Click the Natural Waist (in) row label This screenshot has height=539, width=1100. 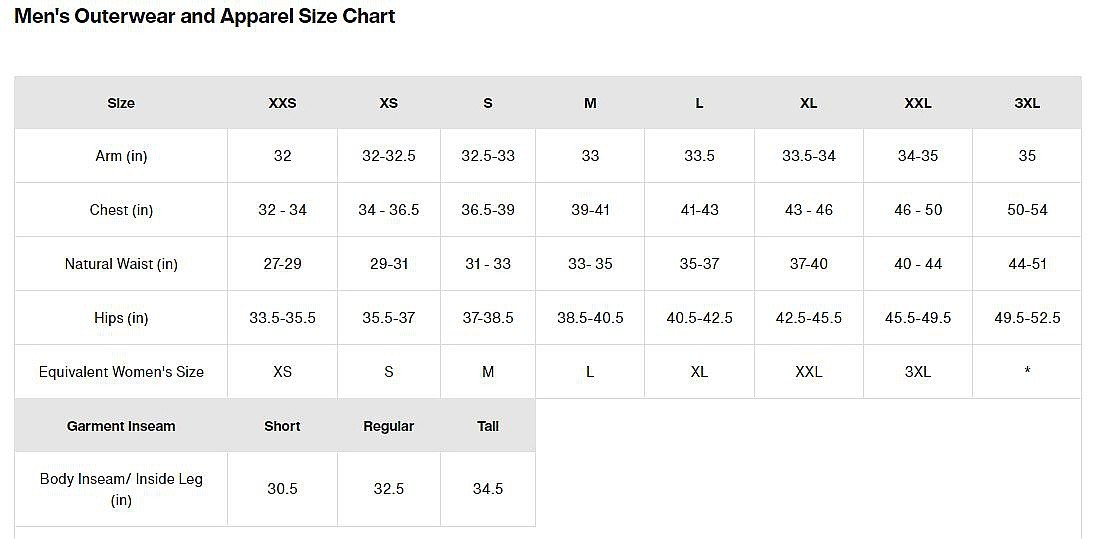coord(121,264)
